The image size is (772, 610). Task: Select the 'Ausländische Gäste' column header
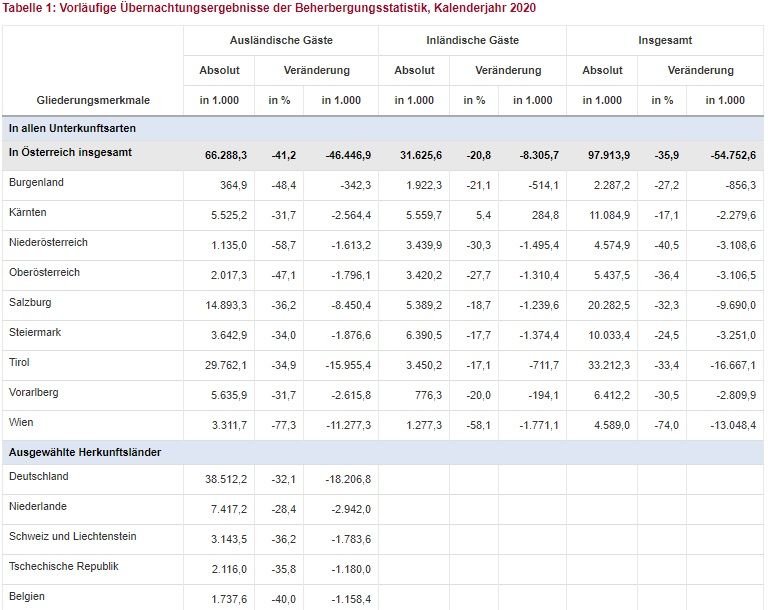pyautogui.click(x=280, y=41)
